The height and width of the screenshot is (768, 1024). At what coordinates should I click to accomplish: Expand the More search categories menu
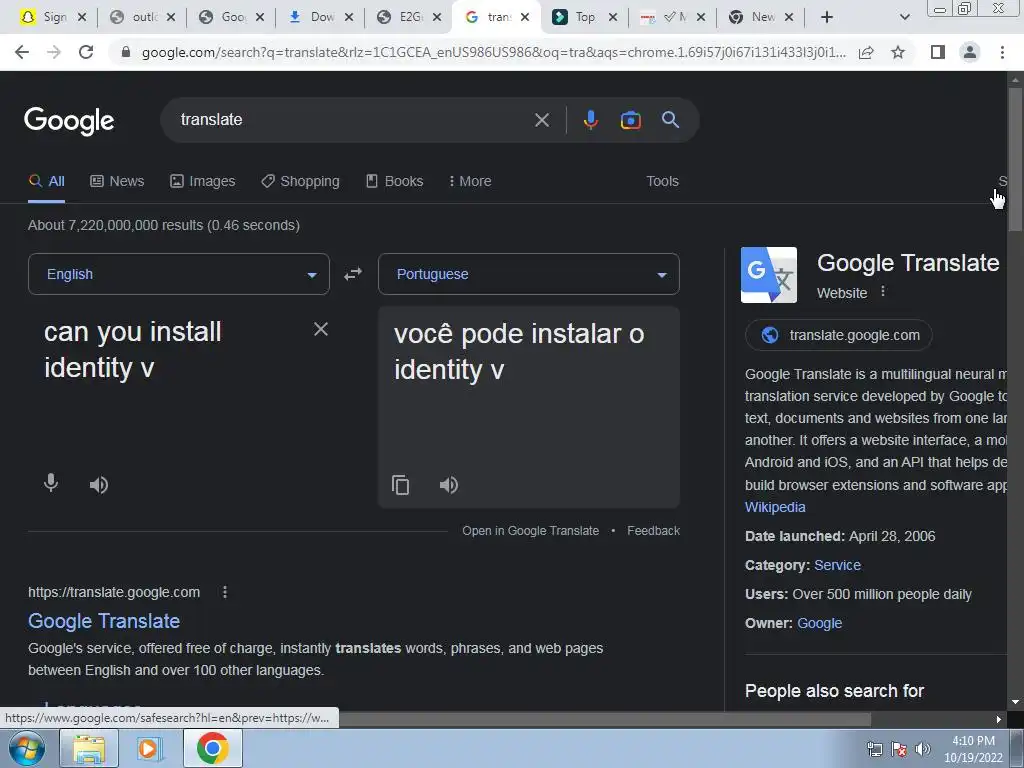[x=470, y=182]
